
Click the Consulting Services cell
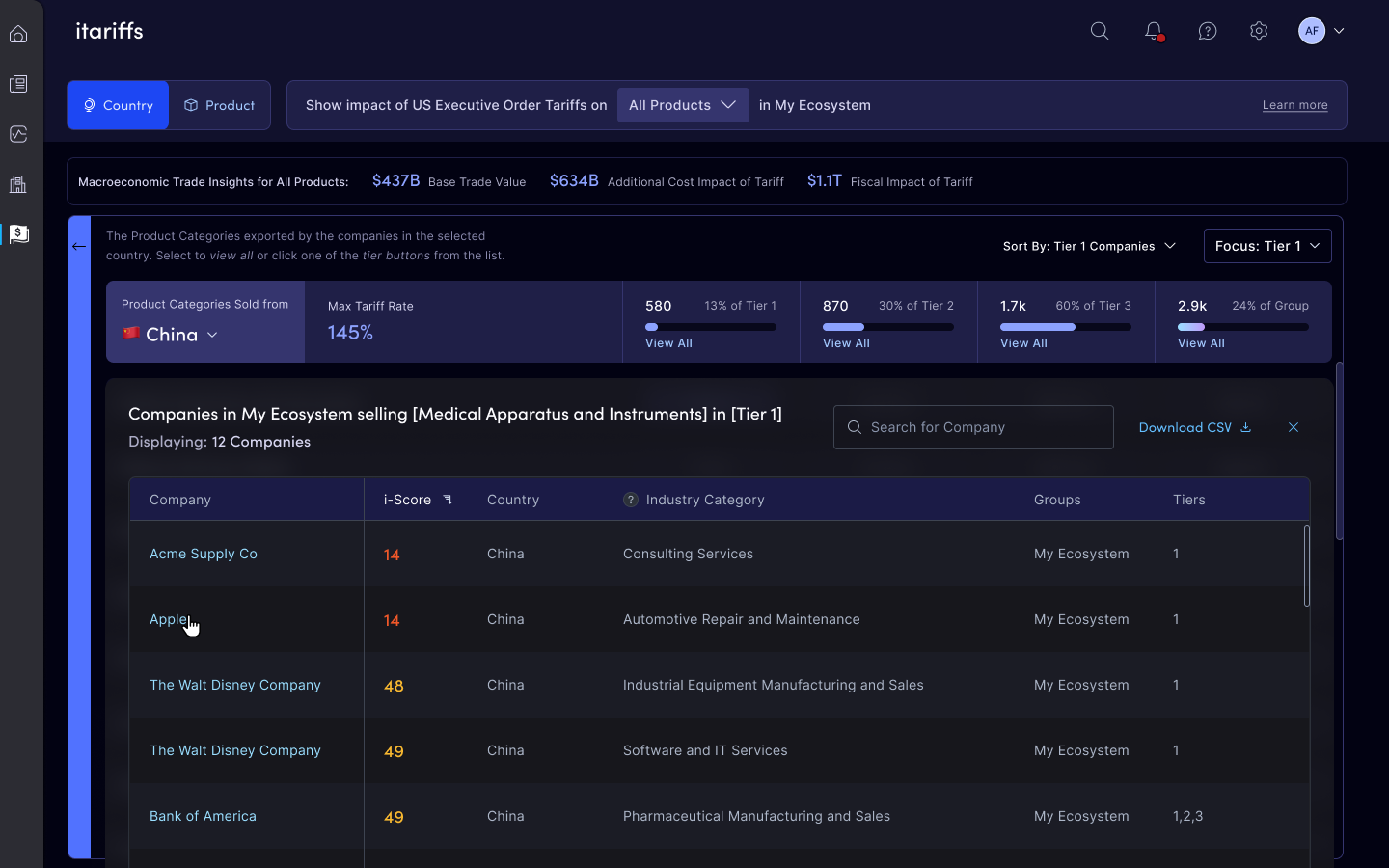tap(688, 554)
